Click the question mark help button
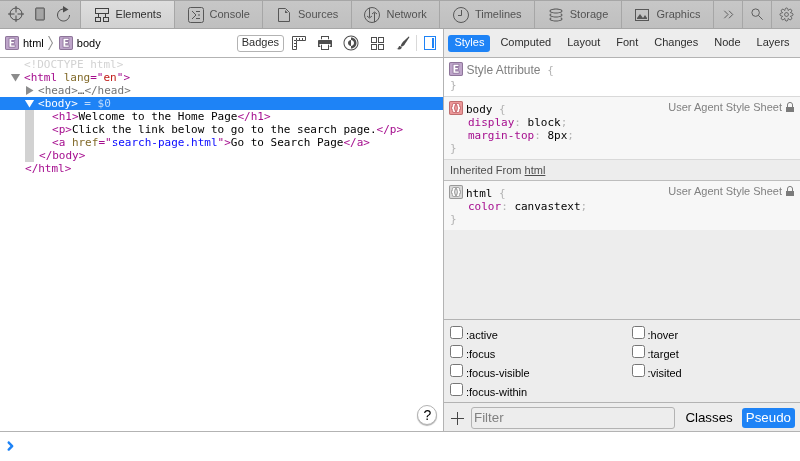 (427, 415)
